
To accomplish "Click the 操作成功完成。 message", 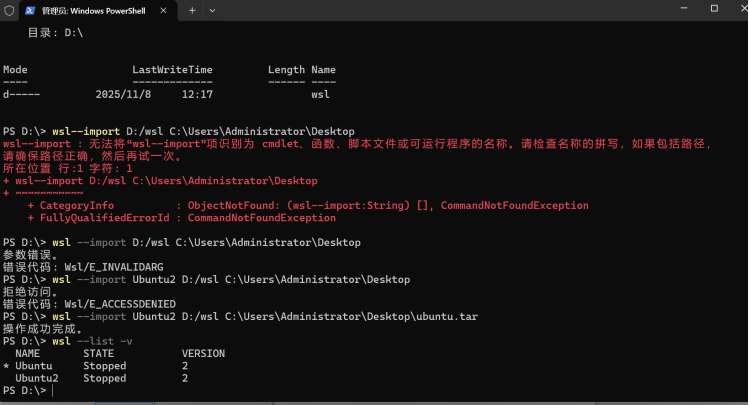I will point(43,329).
